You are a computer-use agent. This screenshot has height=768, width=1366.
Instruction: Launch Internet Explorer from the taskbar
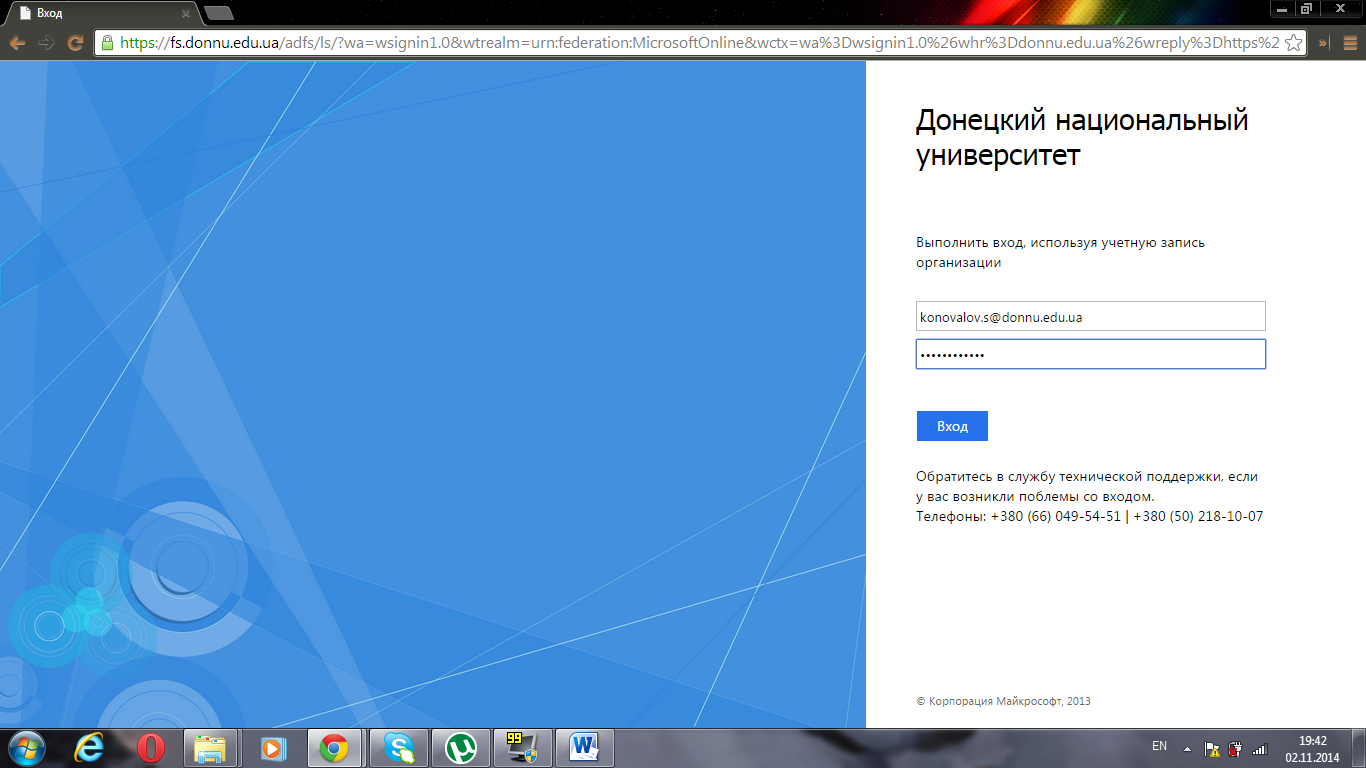coord(91,747)
